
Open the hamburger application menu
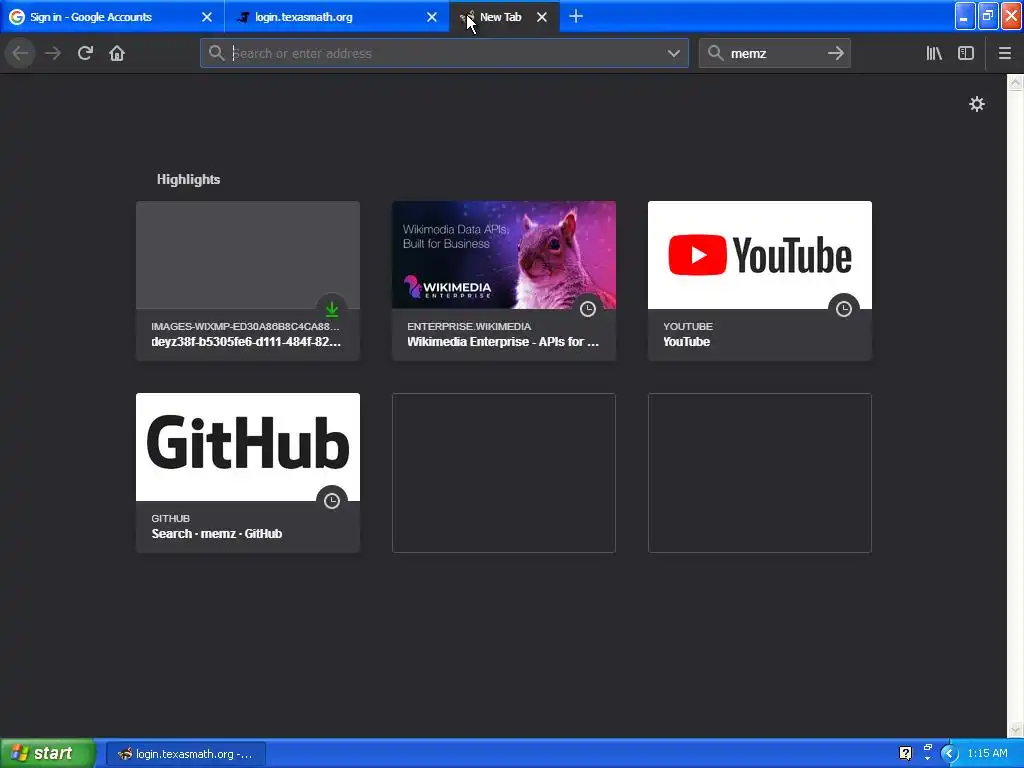[x=1004, y=53]
